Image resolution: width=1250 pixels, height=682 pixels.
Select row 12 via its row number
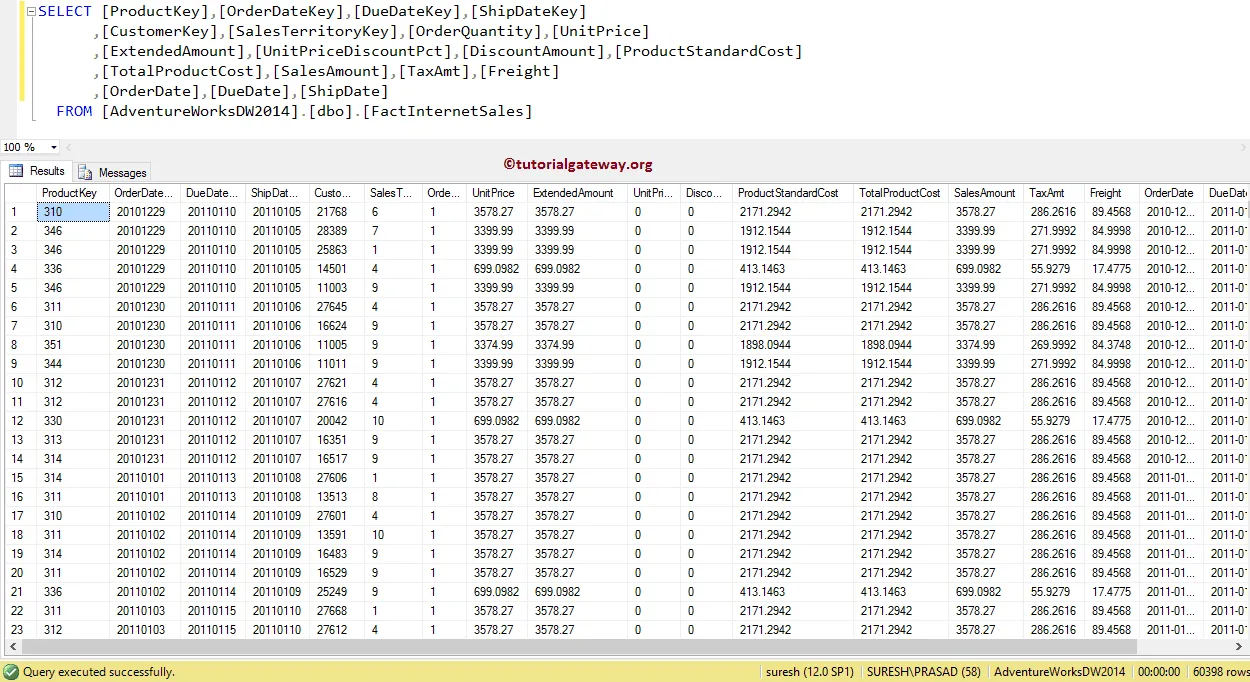click(19, 421)
